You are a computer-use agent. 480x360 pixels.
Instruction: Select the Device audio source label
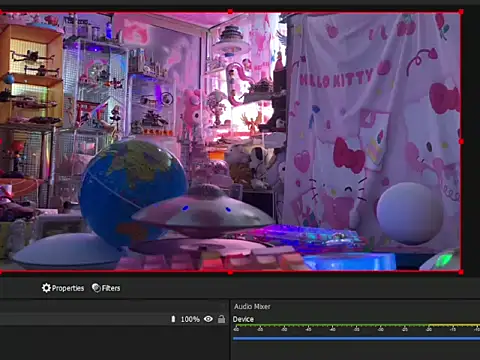click(x=243, y=319)
